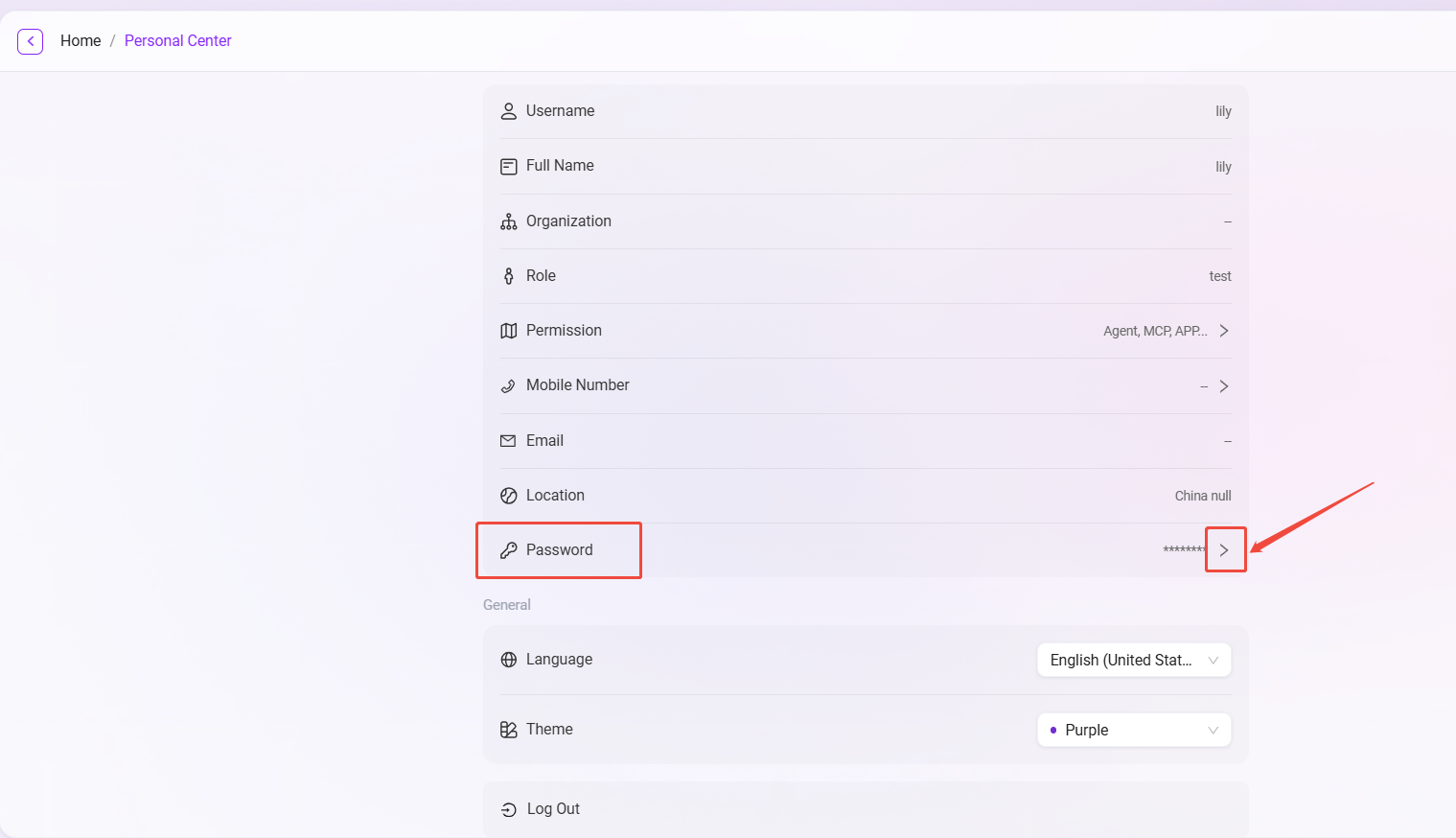Image resolution: width=1456 pixels, height=838 pixels.
Task: Click the purple theme color dot
Action: click(x=1053, y=731)
